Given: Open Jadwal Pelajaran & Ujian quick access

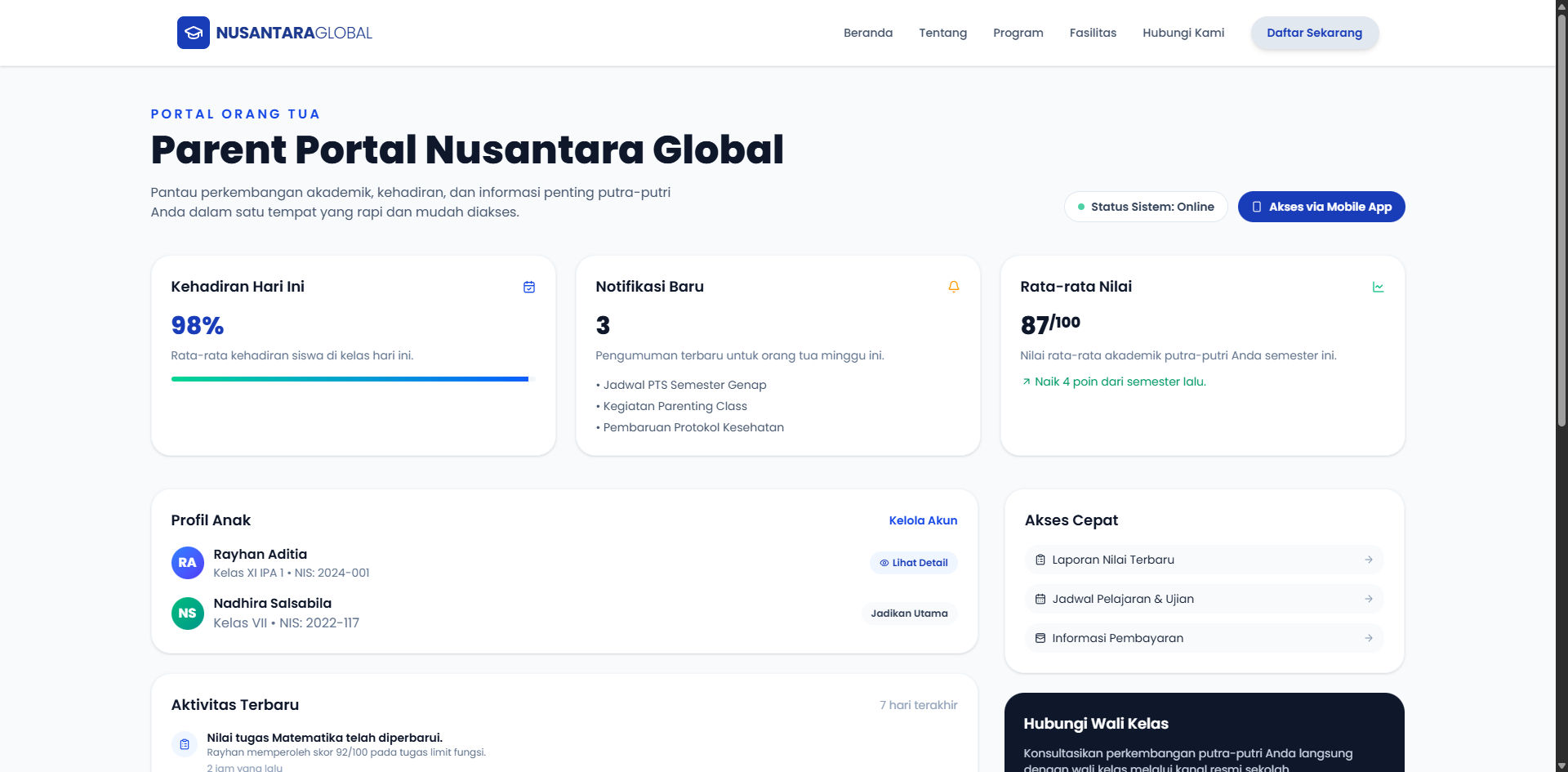Looking at the screenshot, I should pyautogui.click(x=1204, y=599).
